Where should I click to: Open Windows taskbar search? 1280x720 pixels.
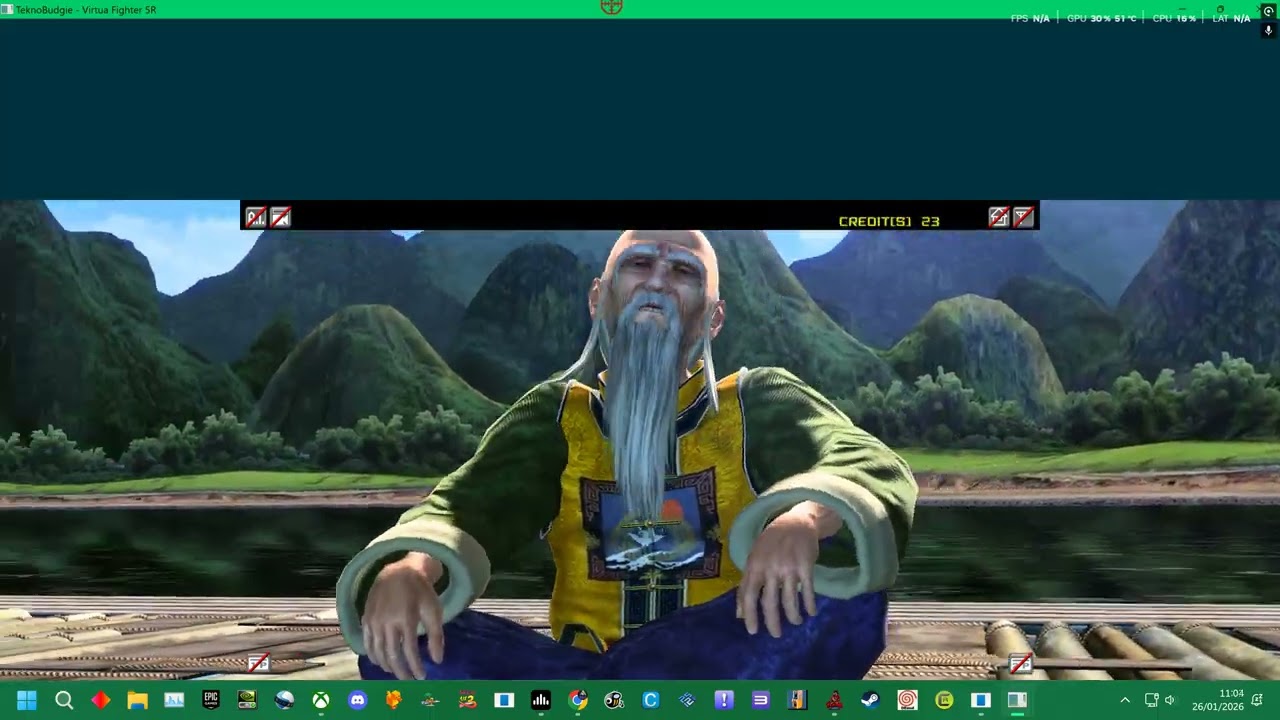click(64, 700)
